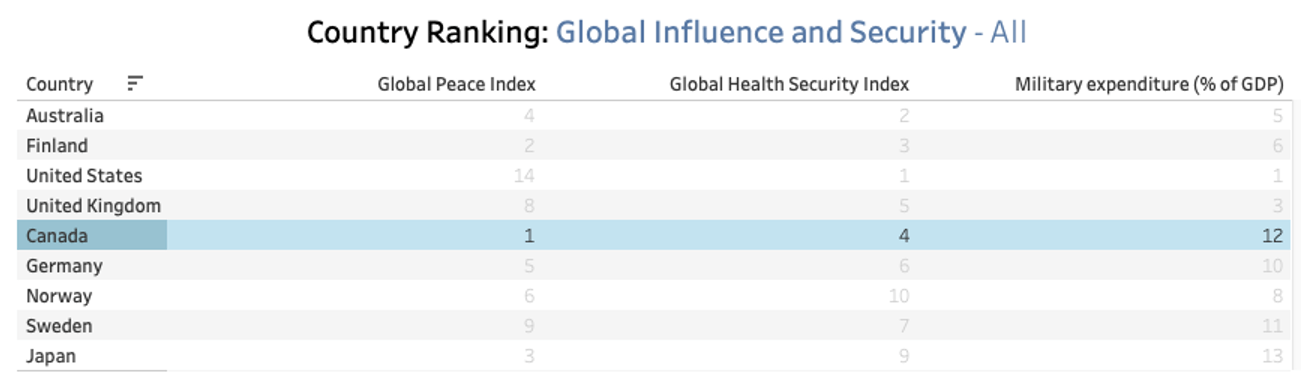Click the Global Influence and Security title text
1308x392 pixels.
761,33
